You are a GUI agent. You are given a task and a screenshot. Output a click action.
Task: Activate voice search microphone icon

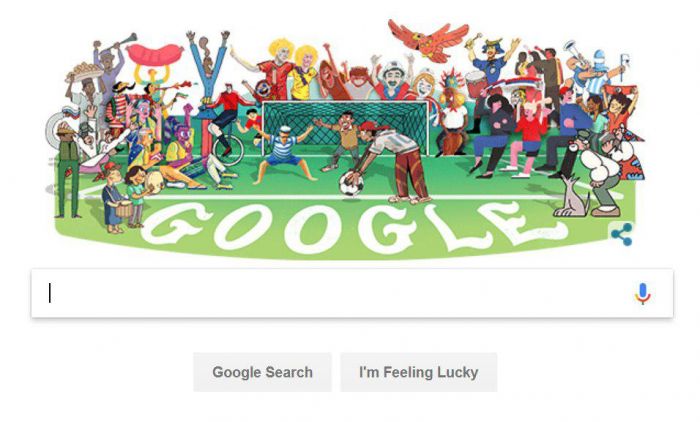(x=642, y=293)
